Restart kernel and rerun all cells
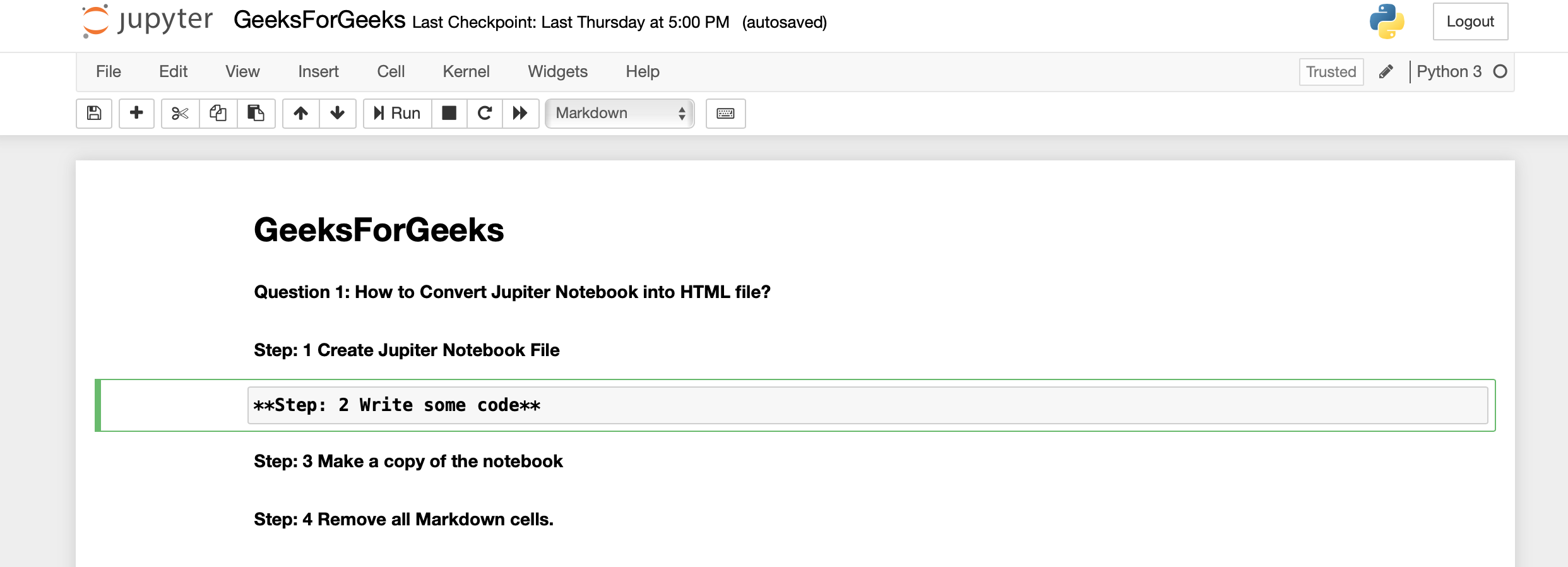The height and width of the screenshot is (567, 1568). [x=520, y=114]
